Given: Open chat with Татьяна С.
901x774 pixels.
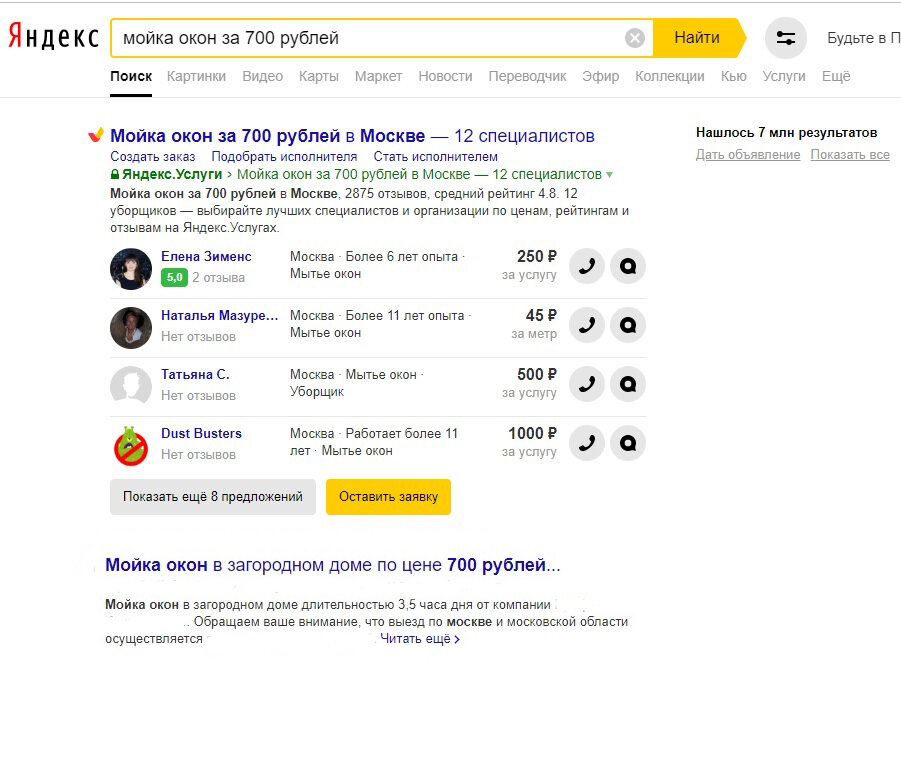Looking at the screenshot, I should click(x=628, y=384).
